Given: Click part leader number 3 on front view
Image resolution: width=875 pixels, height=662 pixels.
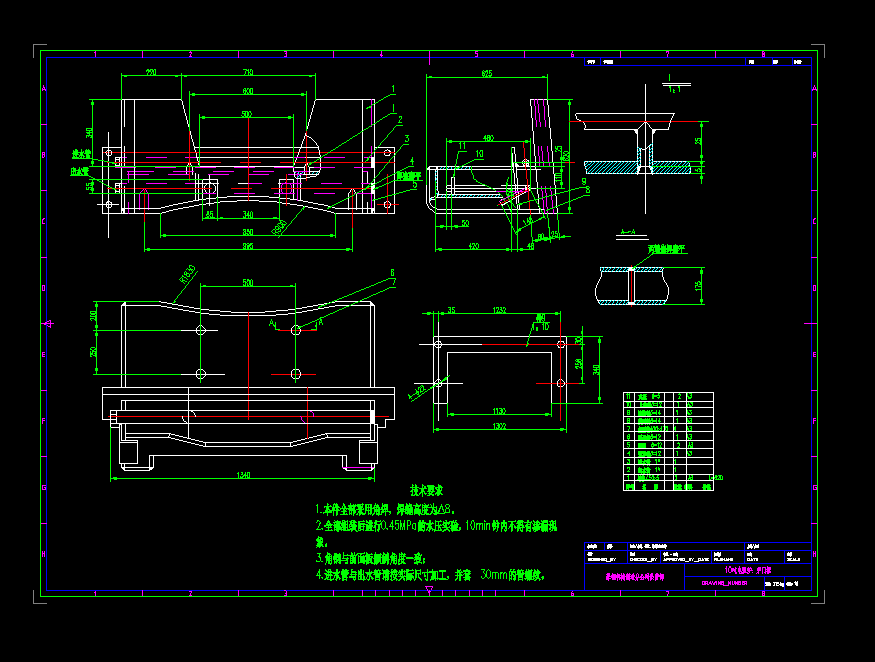Looking at the screenshot, I should click(x=407, y=138).
